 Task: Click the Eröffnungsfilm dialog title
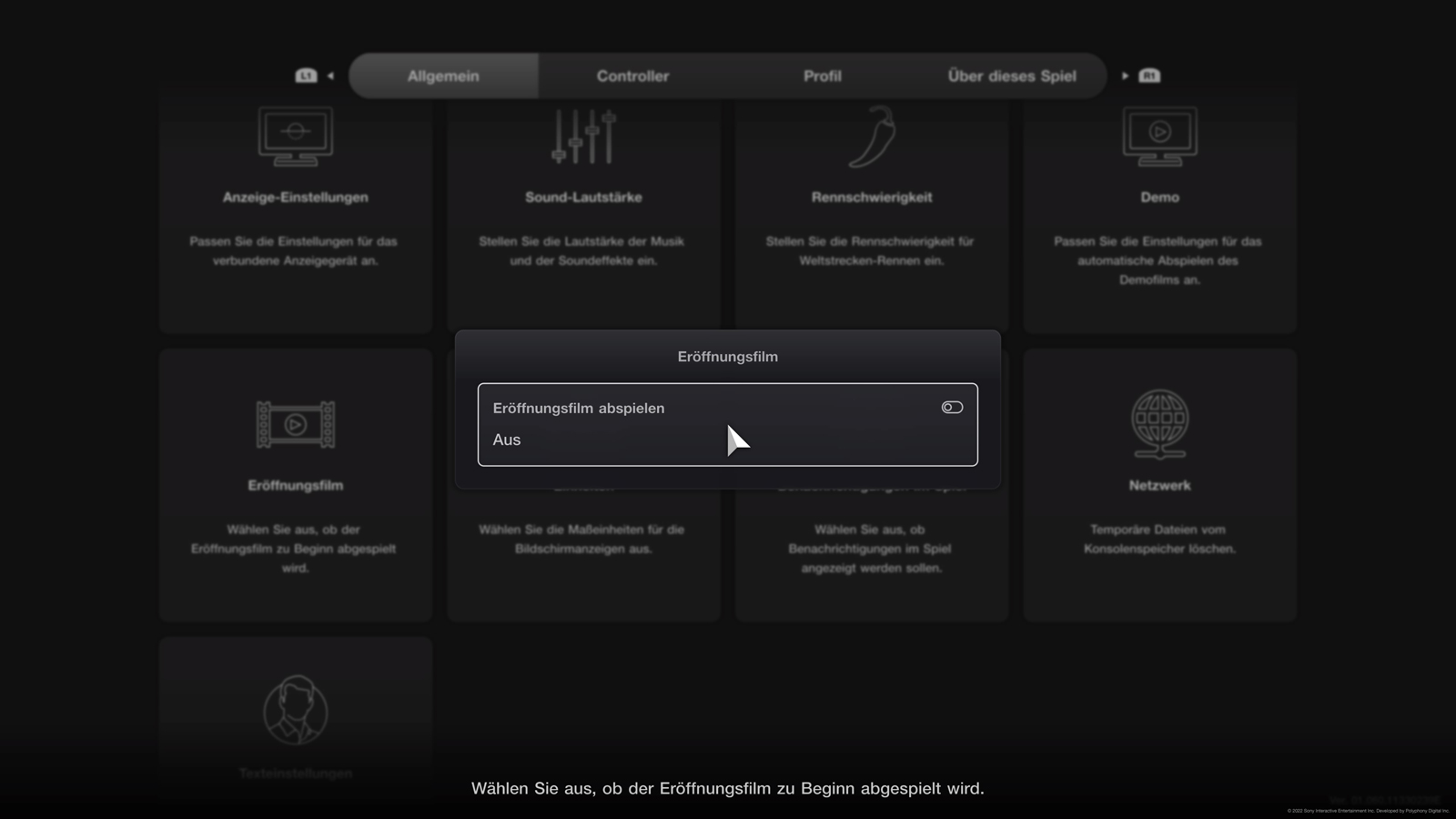(728, 357)
